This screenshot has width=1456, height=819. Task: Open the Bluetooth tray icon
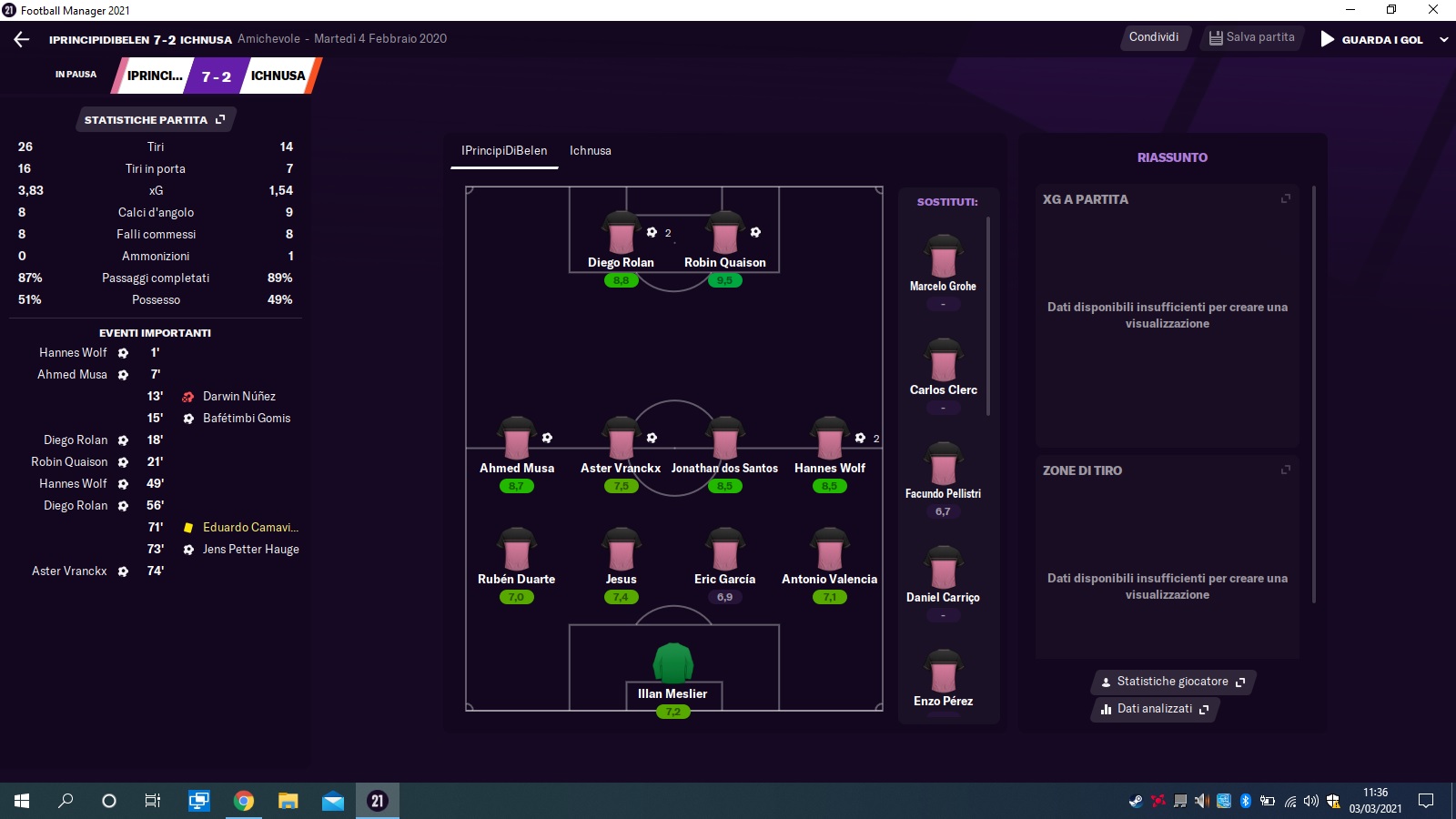tap(1246, 801)
